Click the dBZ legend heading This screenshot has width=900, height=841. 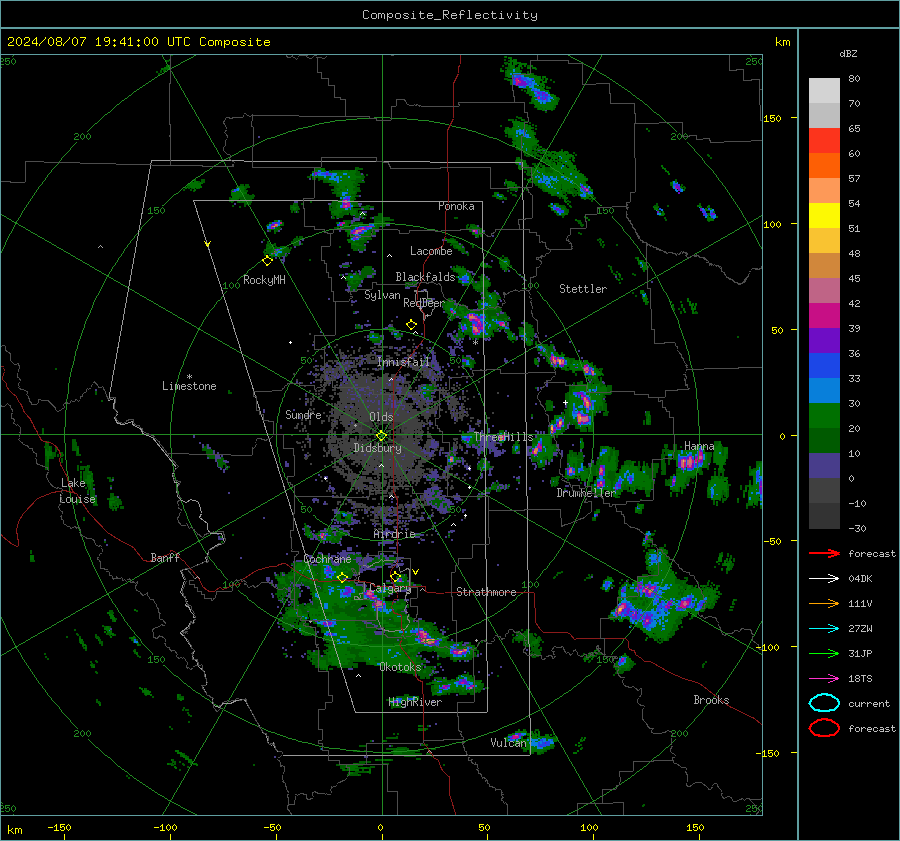pyautogui.click(x=848, y=54)
